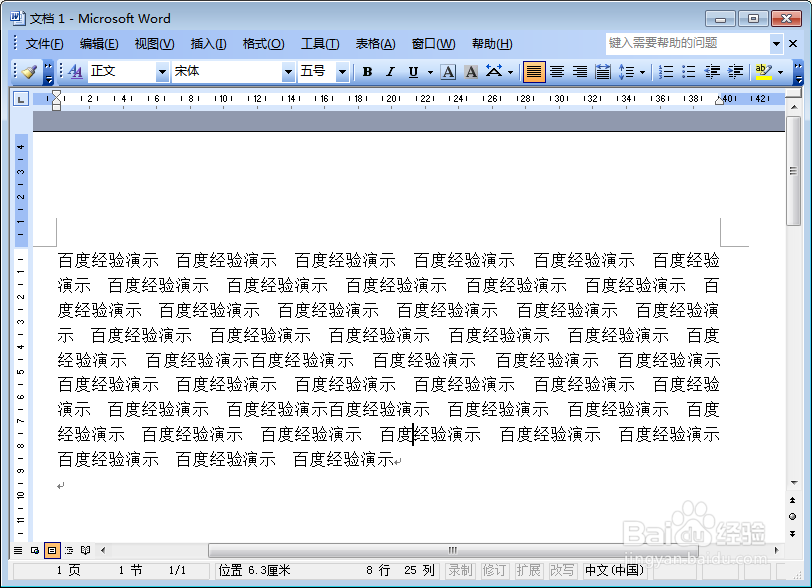Open the 插入(I) menu

[208, 44]
